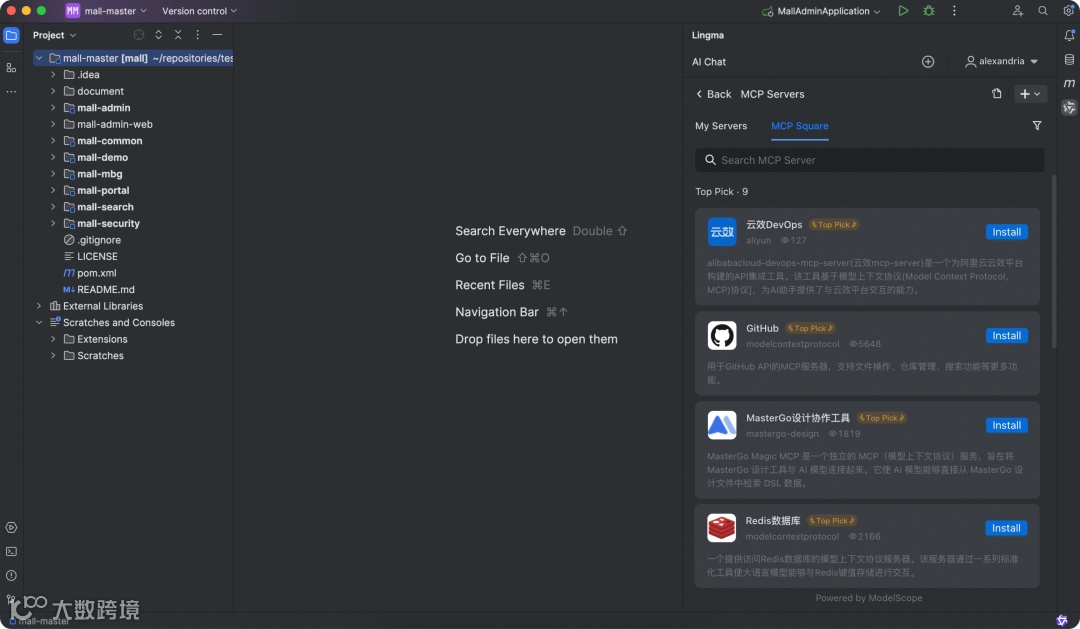The image size is (1080, 629).
Task: Select mall-common module row
Action: pyautogui.click(x=133, y=141)
